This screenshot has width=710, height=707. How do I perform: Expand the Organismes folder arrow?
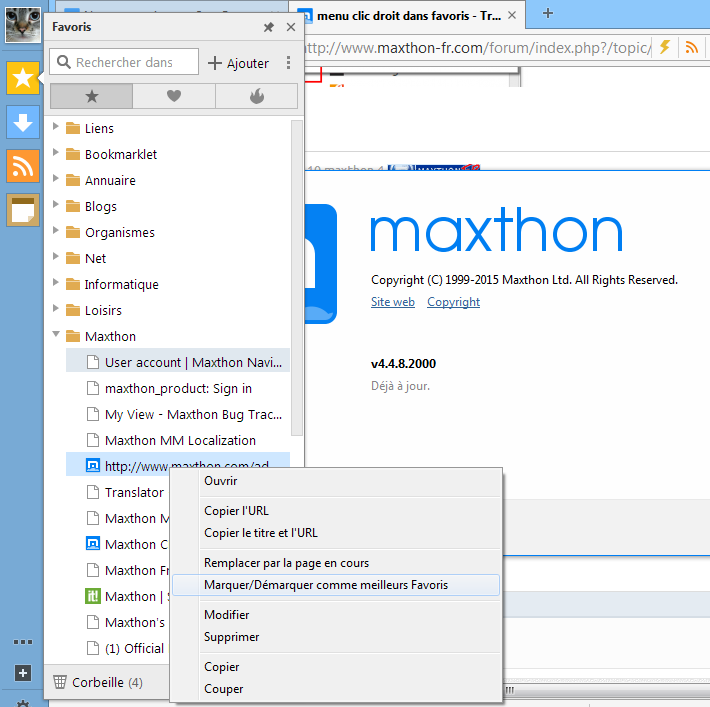(56, 230)
